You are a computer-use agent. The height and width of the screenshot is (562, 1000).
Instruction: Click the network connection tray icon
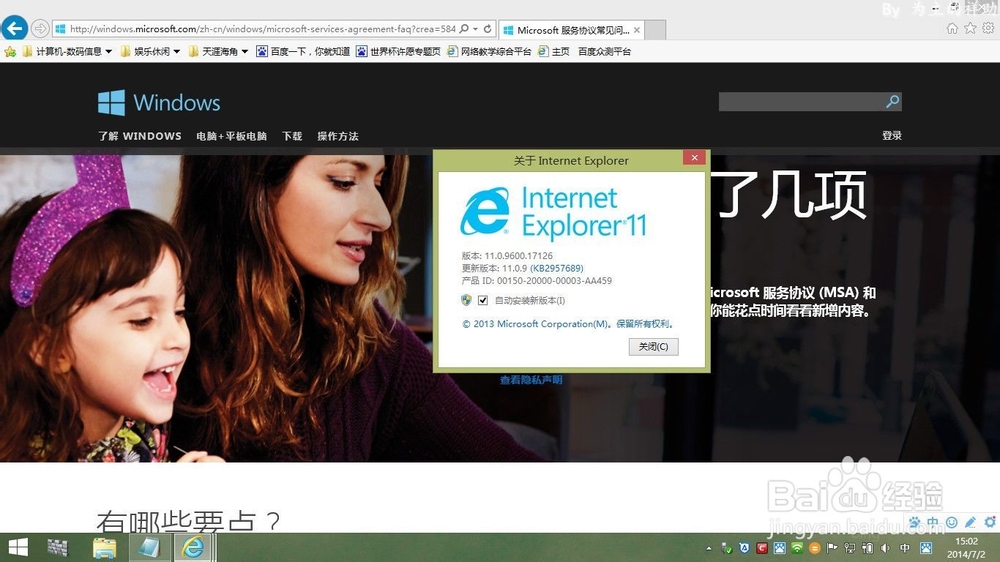849,548
